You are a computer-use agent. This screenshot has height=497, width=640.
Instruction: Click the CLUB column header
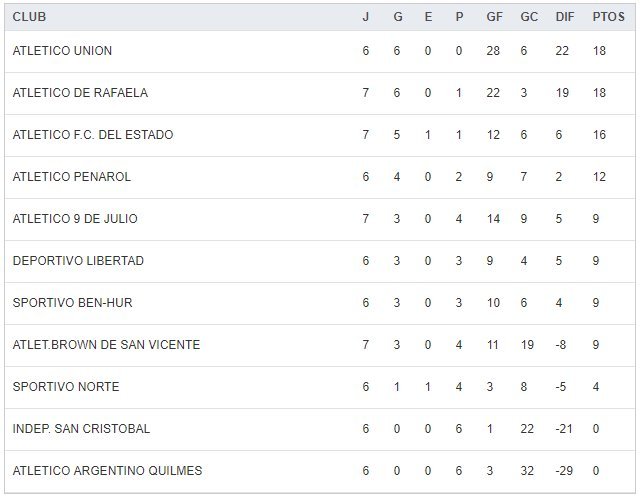coord(29,17)
